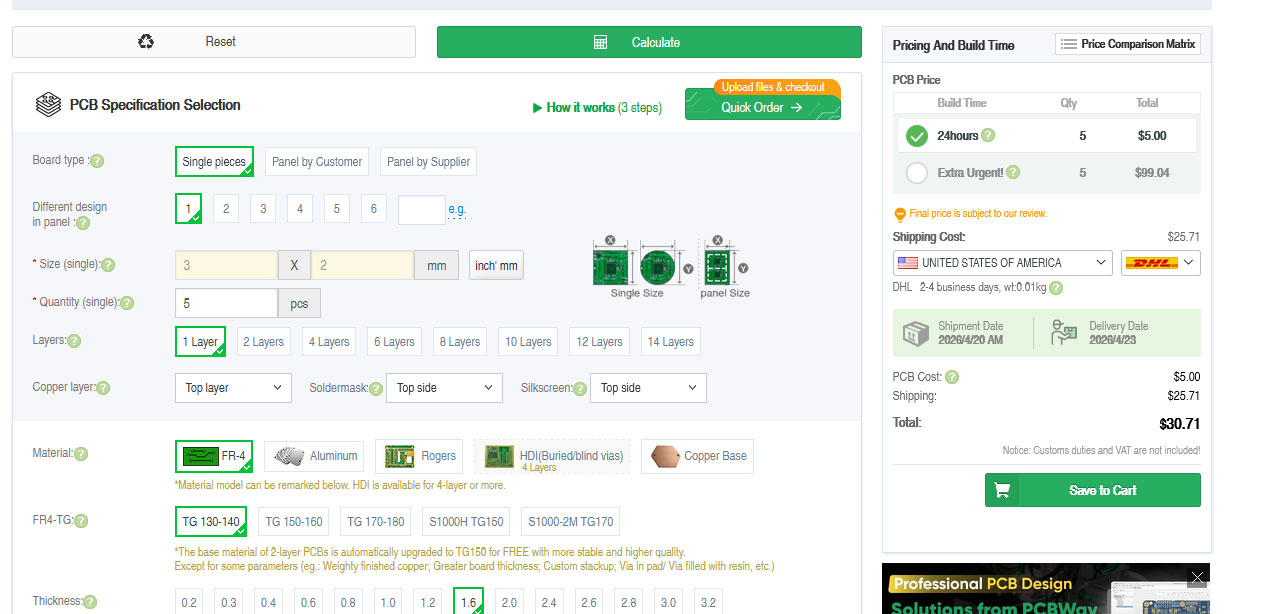The height and width of the screenshot is (614, 1285).
Task: Choose Panel by Supplier board type
Action: 428,162
